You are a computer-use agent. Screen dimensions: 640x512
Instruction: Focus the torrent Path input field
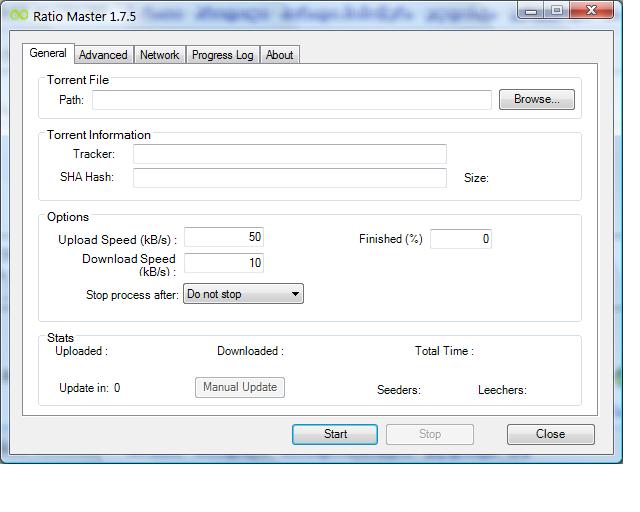click(292, 100)
